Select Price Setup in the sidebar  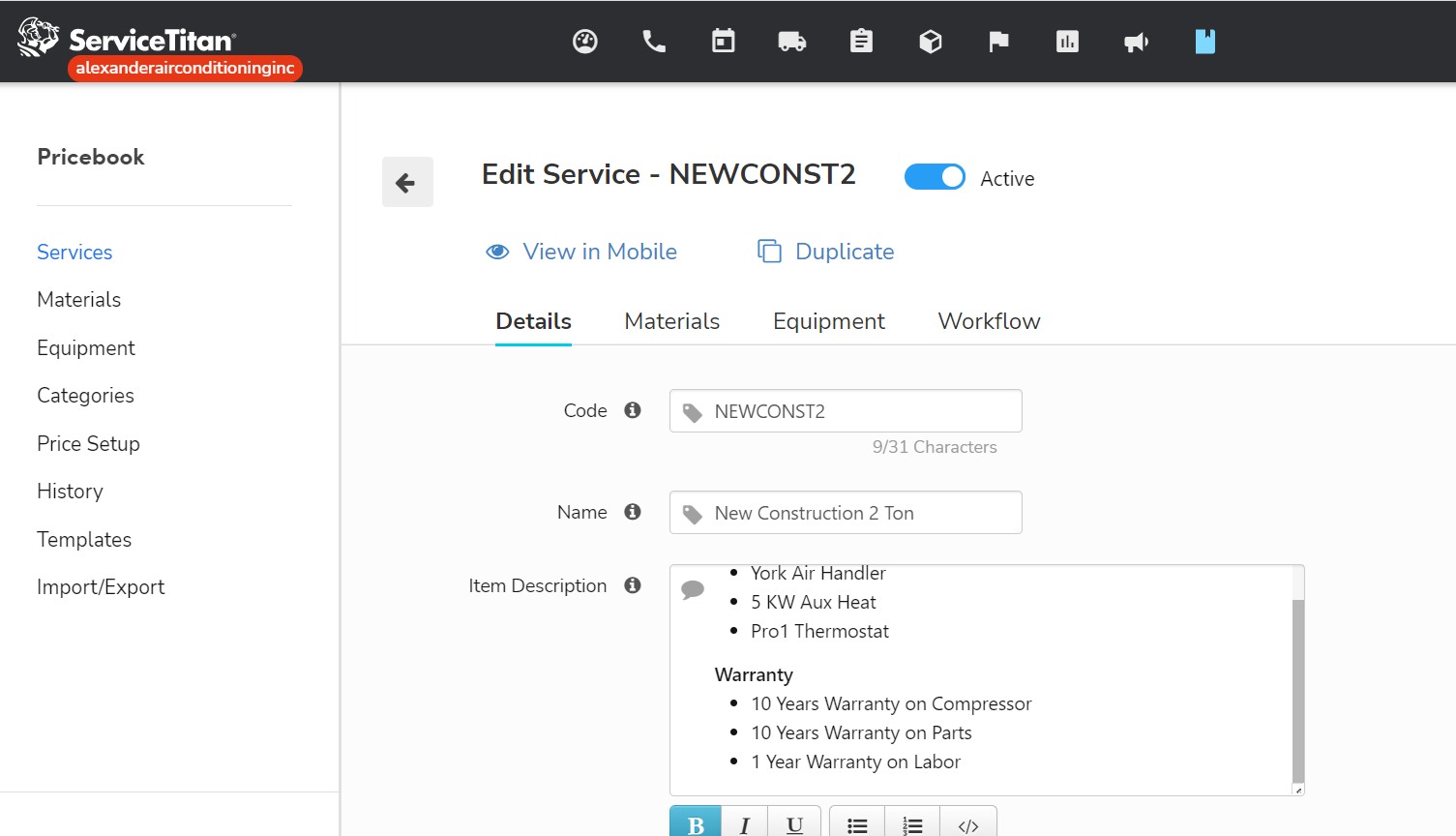[x=88, y=443]
